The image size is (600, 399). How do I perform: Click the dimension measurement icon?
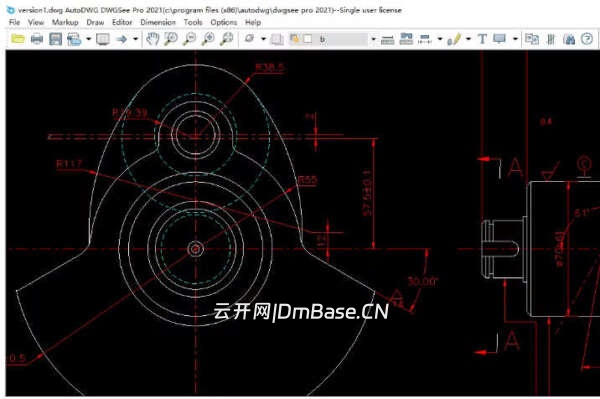425,39
